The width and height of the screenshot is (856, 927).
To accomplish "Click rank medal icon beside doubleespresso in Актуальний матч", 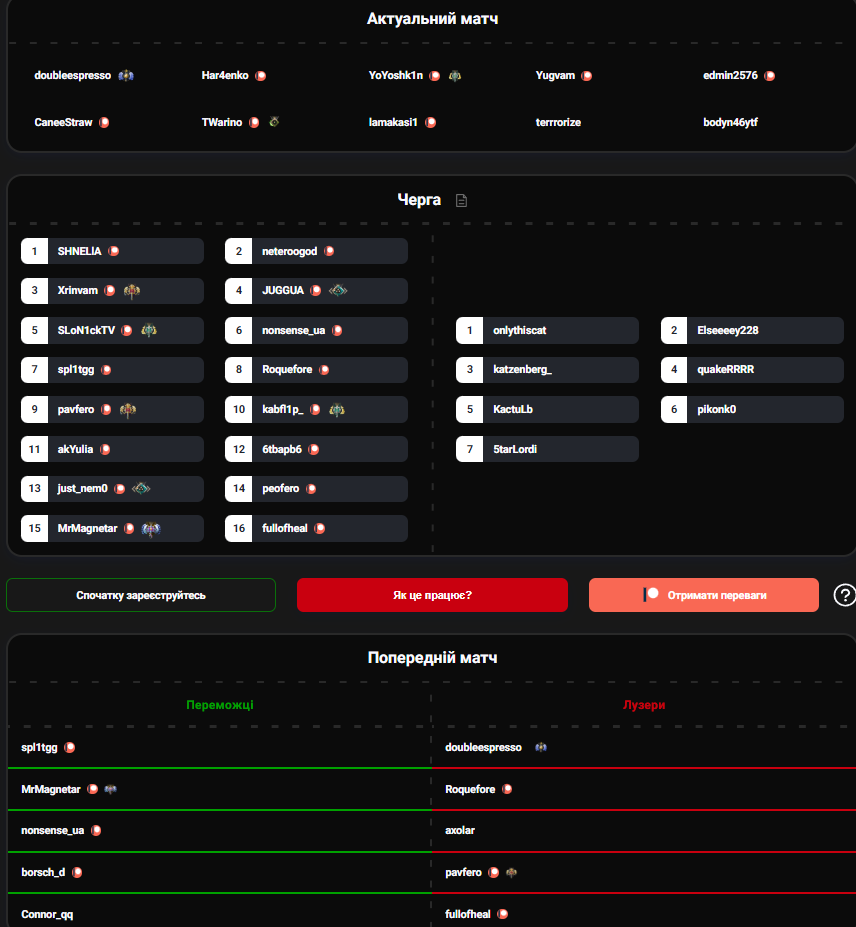I will [x=126, y=76].
